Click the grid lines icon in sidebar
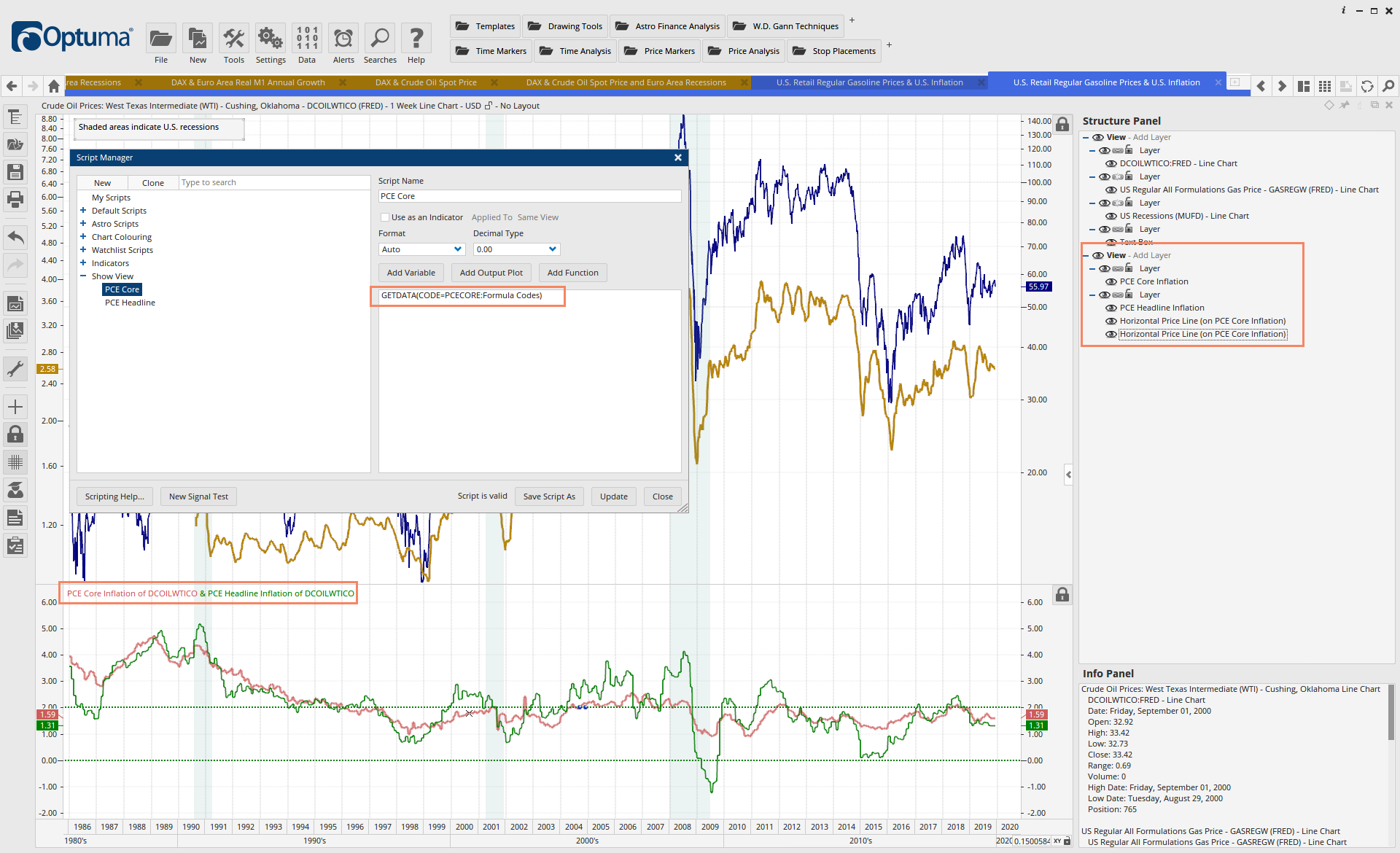 point(15,462)
